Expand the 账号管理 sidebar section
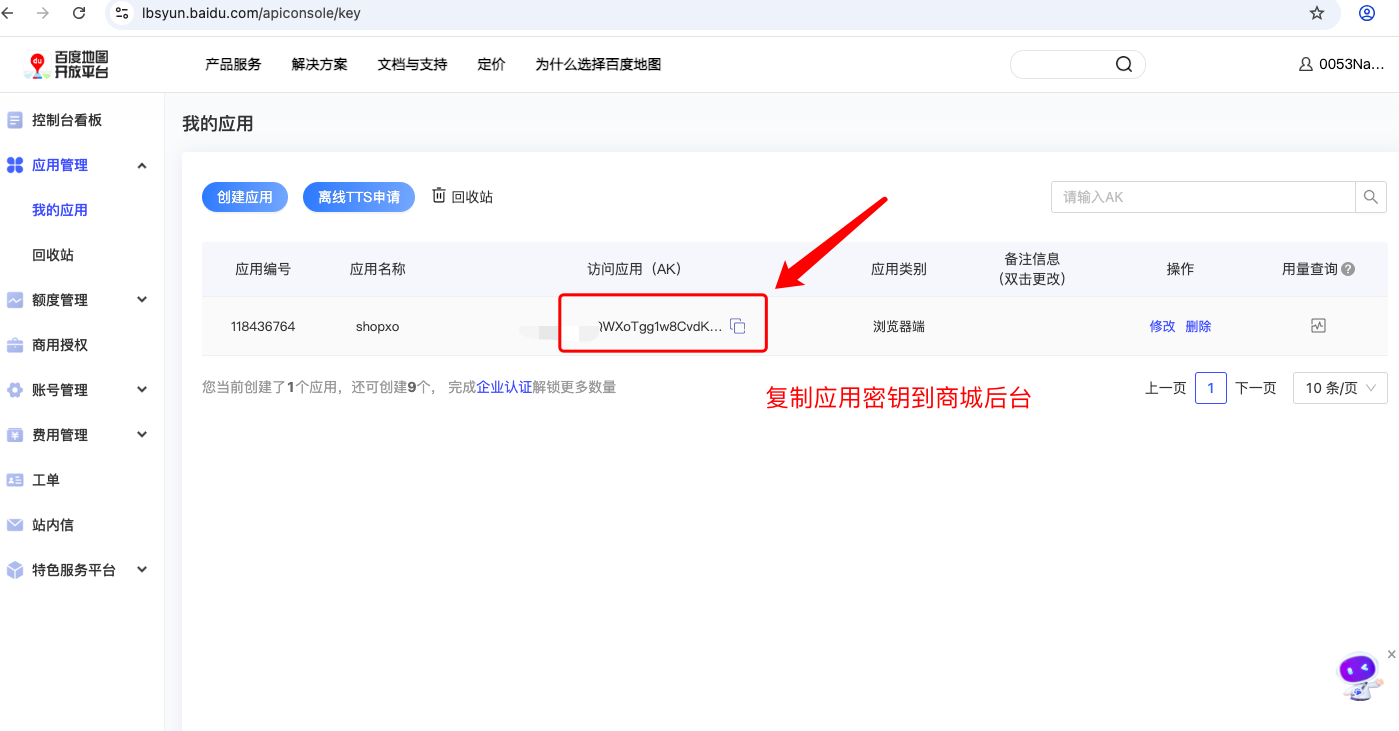This screenshot has width=1399, height=731. click(x=142, y=390)
